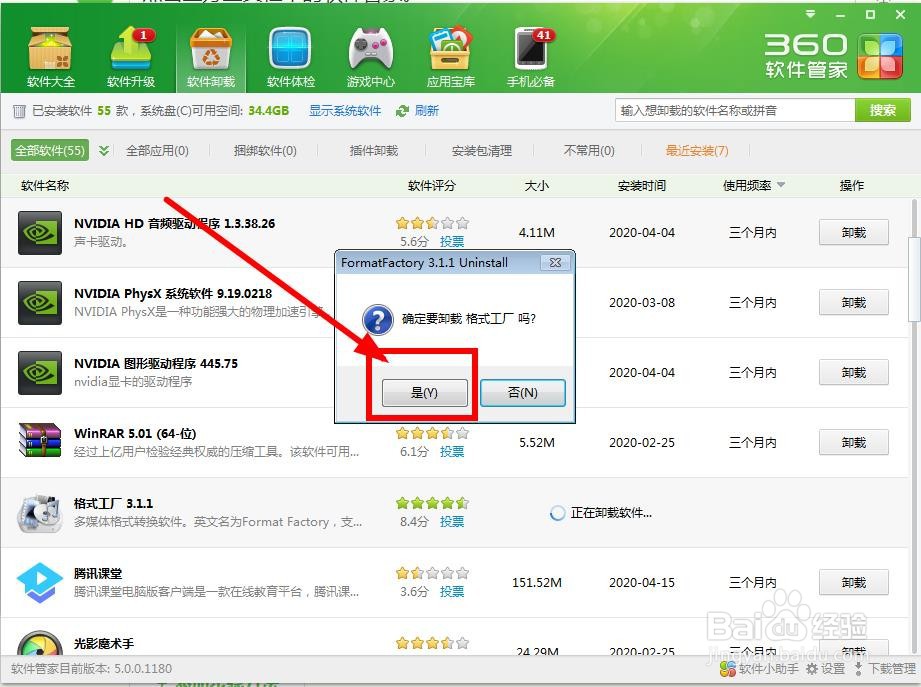Sort by 大小 column header
The height and width of the screenshot is (687, 921).
[x=537, y=186]
